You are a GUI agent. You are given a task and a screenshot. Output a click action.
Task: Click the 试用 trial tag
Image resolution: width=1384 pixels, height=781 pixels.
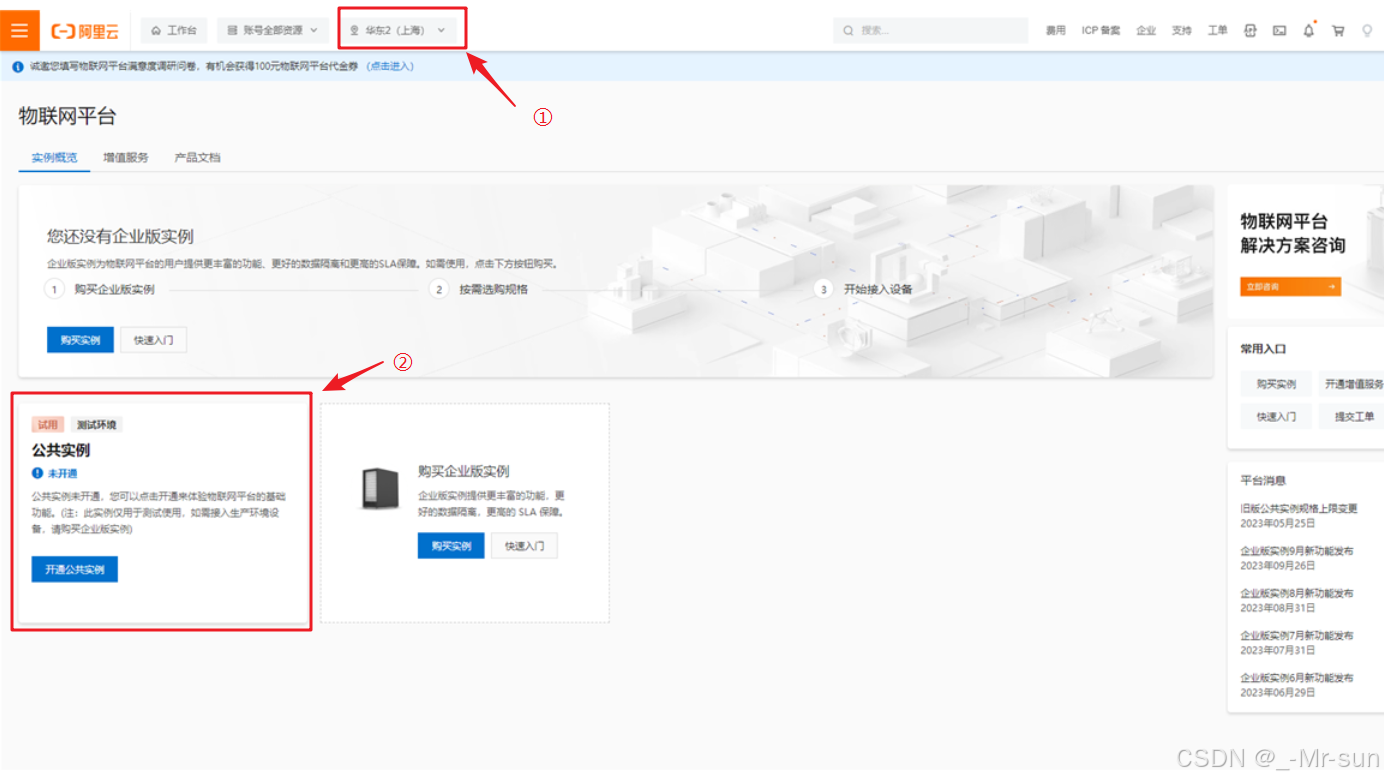[x=48, y=425]
